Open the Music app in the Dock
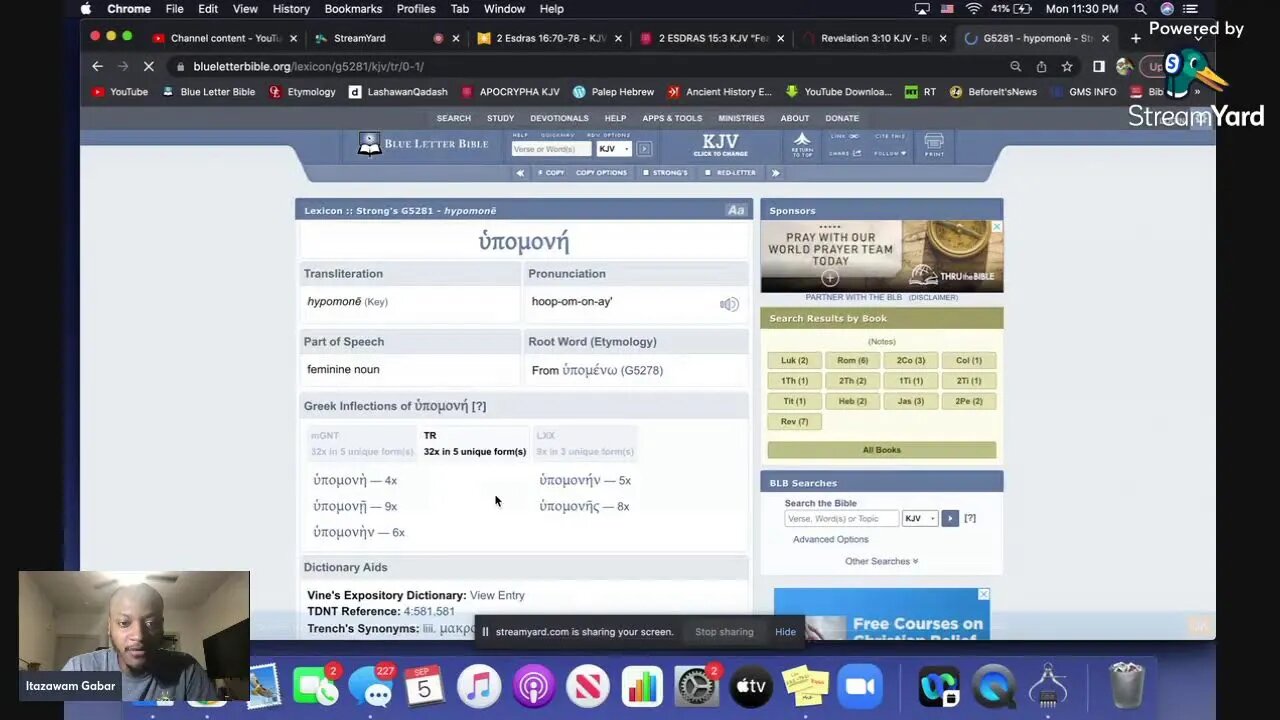Image resolution: width=1280 pixels, height=720 pixels. point(479,687)
